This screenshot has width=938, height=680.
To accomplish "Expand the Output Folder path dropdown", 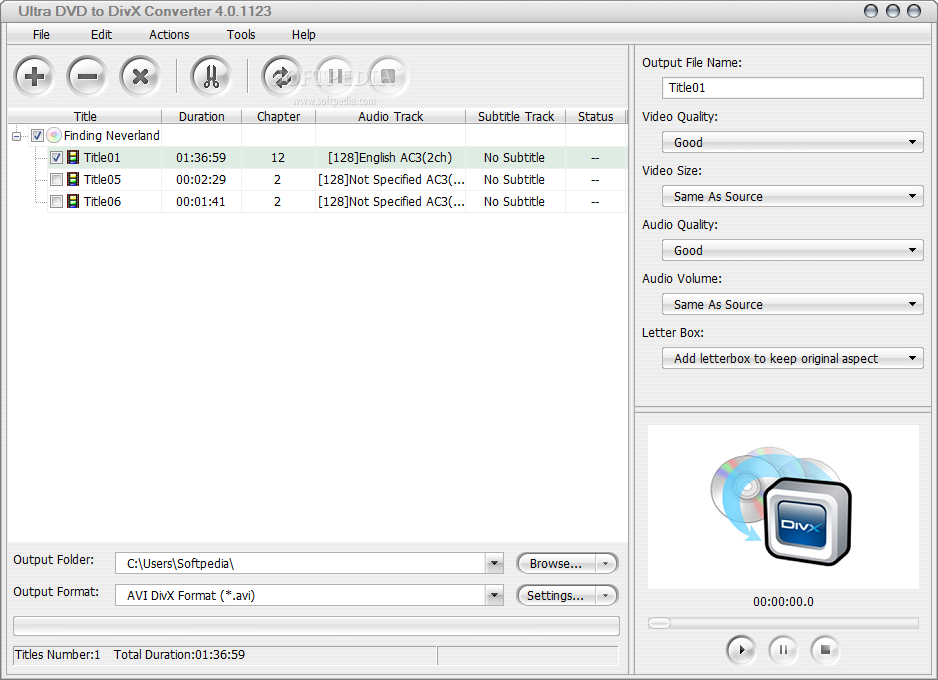I will pyautogui.click(x=494, y=563).
